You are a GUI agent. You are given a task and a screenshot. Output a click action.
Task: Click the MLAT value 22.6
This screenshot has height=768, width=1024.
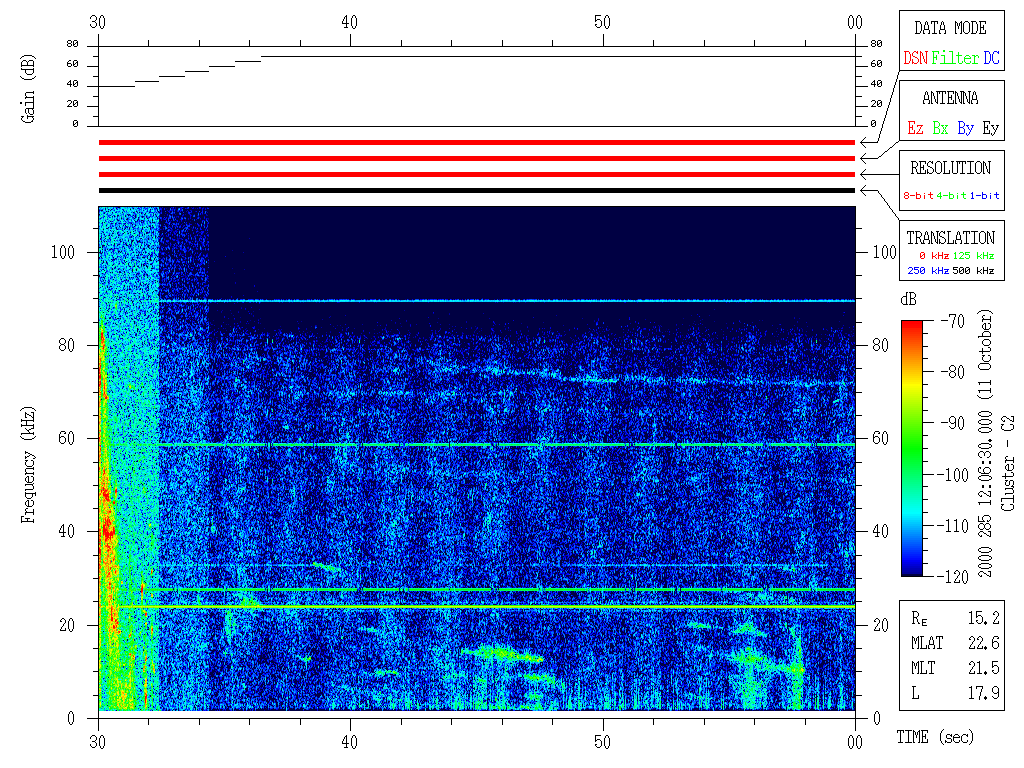[x=983, y=643]
